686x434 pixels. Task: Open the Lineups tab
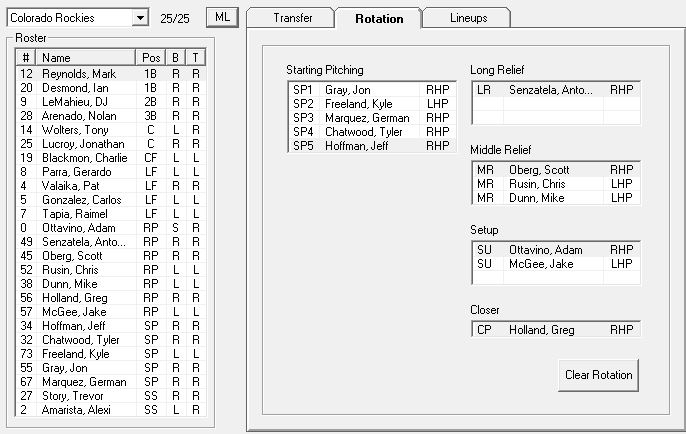tap(468, 18)
